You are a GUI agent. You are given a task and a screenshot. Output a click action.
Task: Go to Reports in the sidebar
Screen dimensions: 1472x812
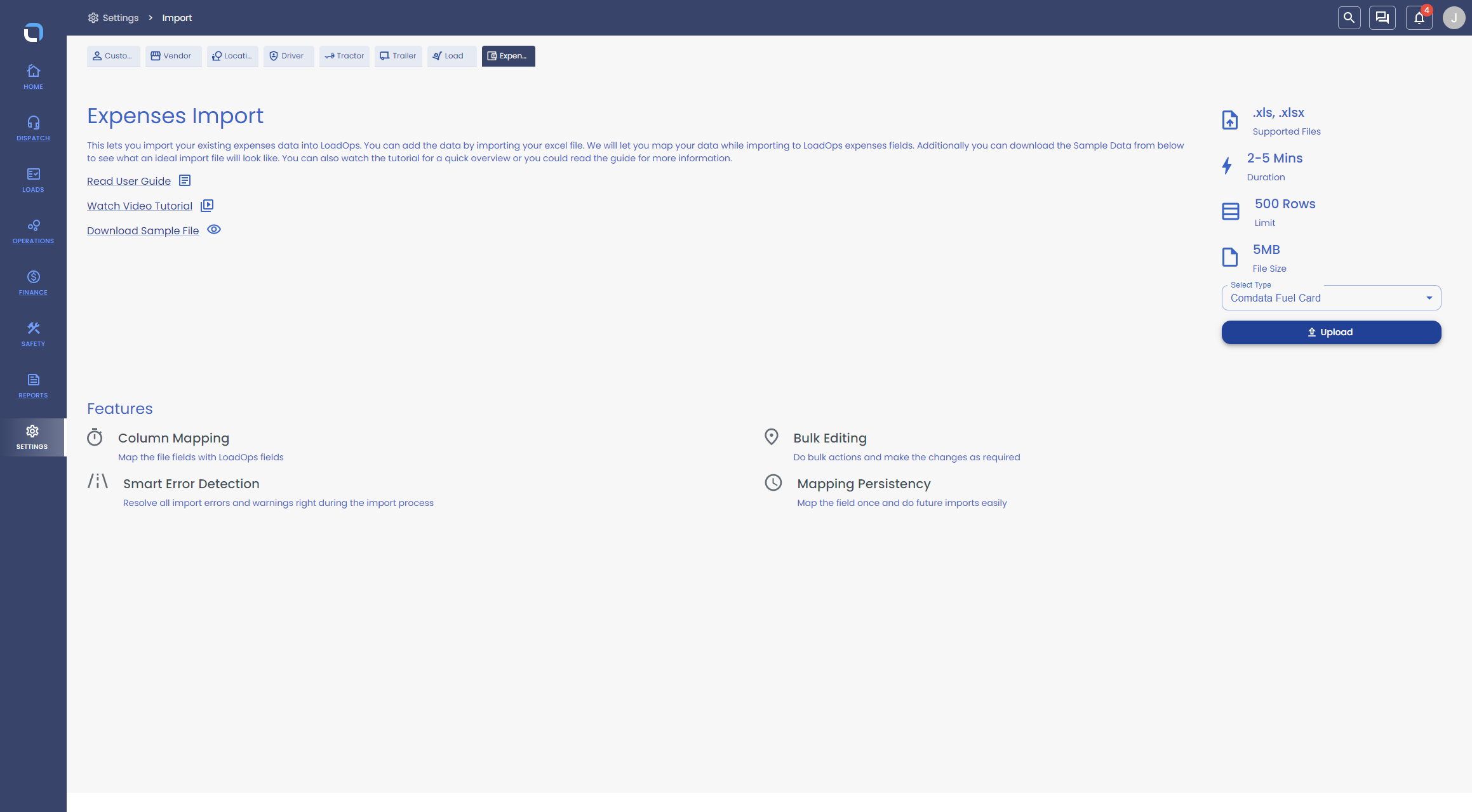[x=33, y=385]
